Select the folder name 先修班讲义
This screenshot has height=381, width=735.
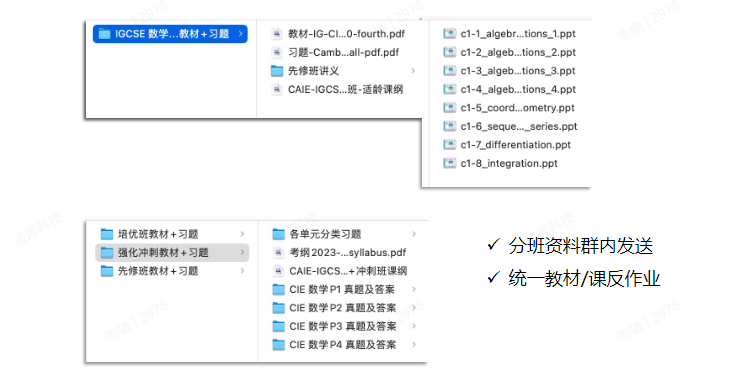point(313,71)
